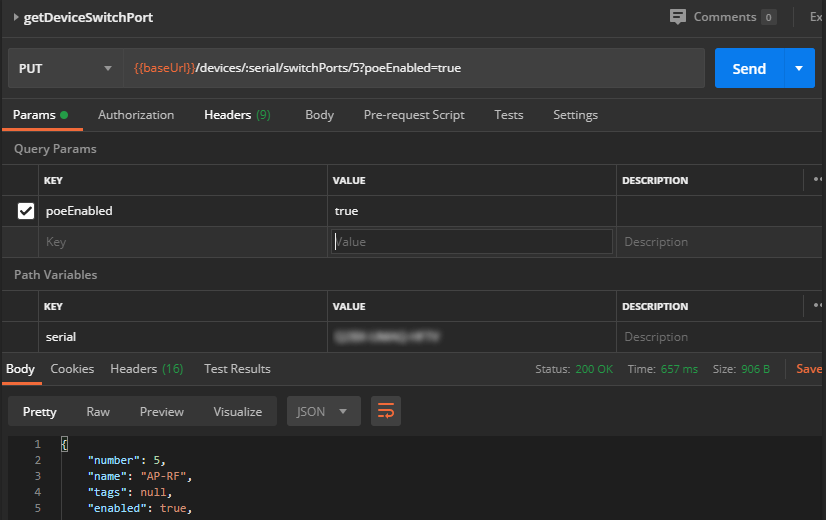Collapse the getDeviceSwitchPort request title arrow
This screenshot has width=826, height=520.
click(x=17, y=18)
